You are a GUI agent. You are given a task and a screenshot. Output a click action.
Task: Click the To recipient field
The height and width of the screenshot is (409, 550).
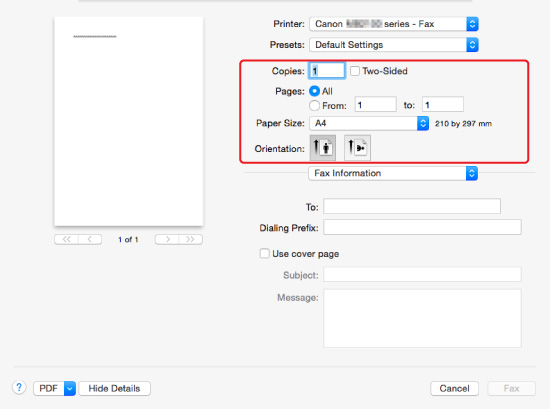pyautogui.click(x=412, y=206)
